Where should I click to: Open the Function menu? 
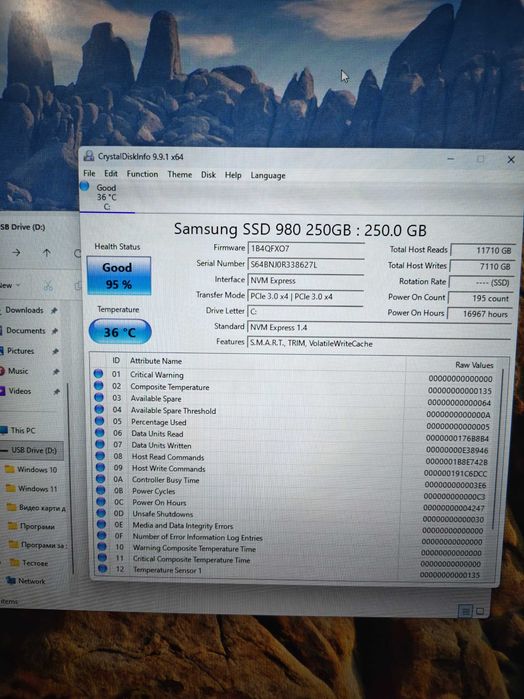coord(142,174)
